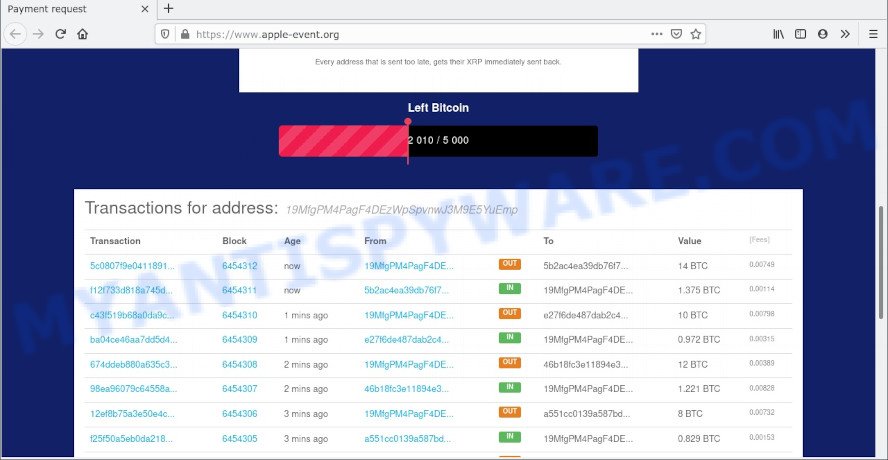Open the Firefox home page
This screenshot has width=888, height=460.
(83, 34)
